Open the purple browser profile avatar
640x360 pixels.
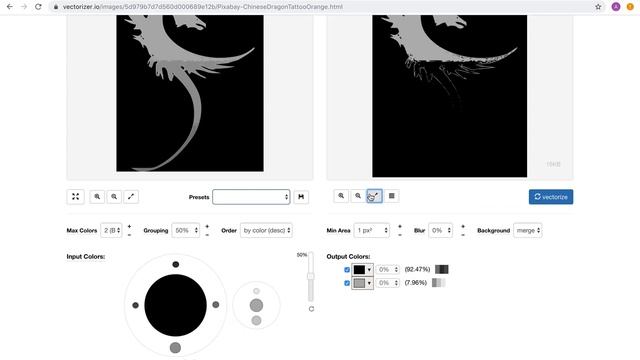pyautogui.click(x=616, y=7)
